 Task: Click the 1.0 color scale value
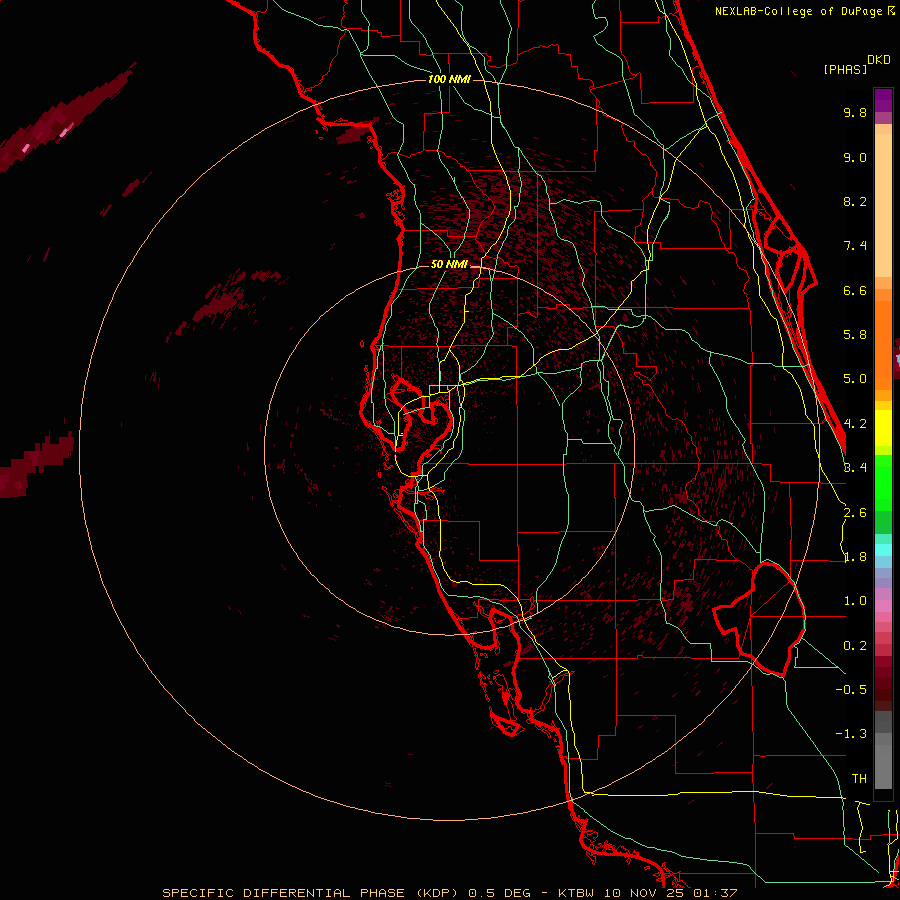coord(855,601)
